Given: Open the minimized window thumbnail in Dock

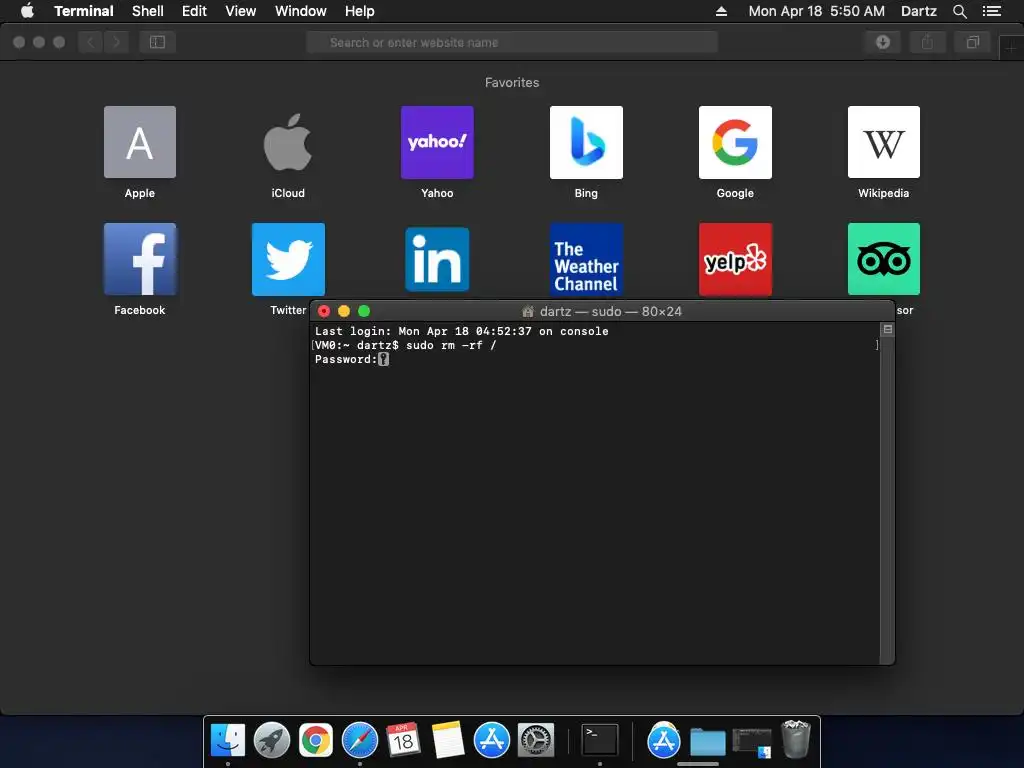Looking at the screenshot, I should (752, 743).
